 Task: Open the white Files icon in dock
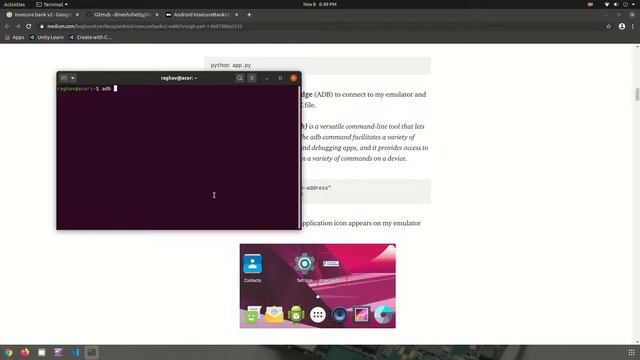click(x=42, y=352)
